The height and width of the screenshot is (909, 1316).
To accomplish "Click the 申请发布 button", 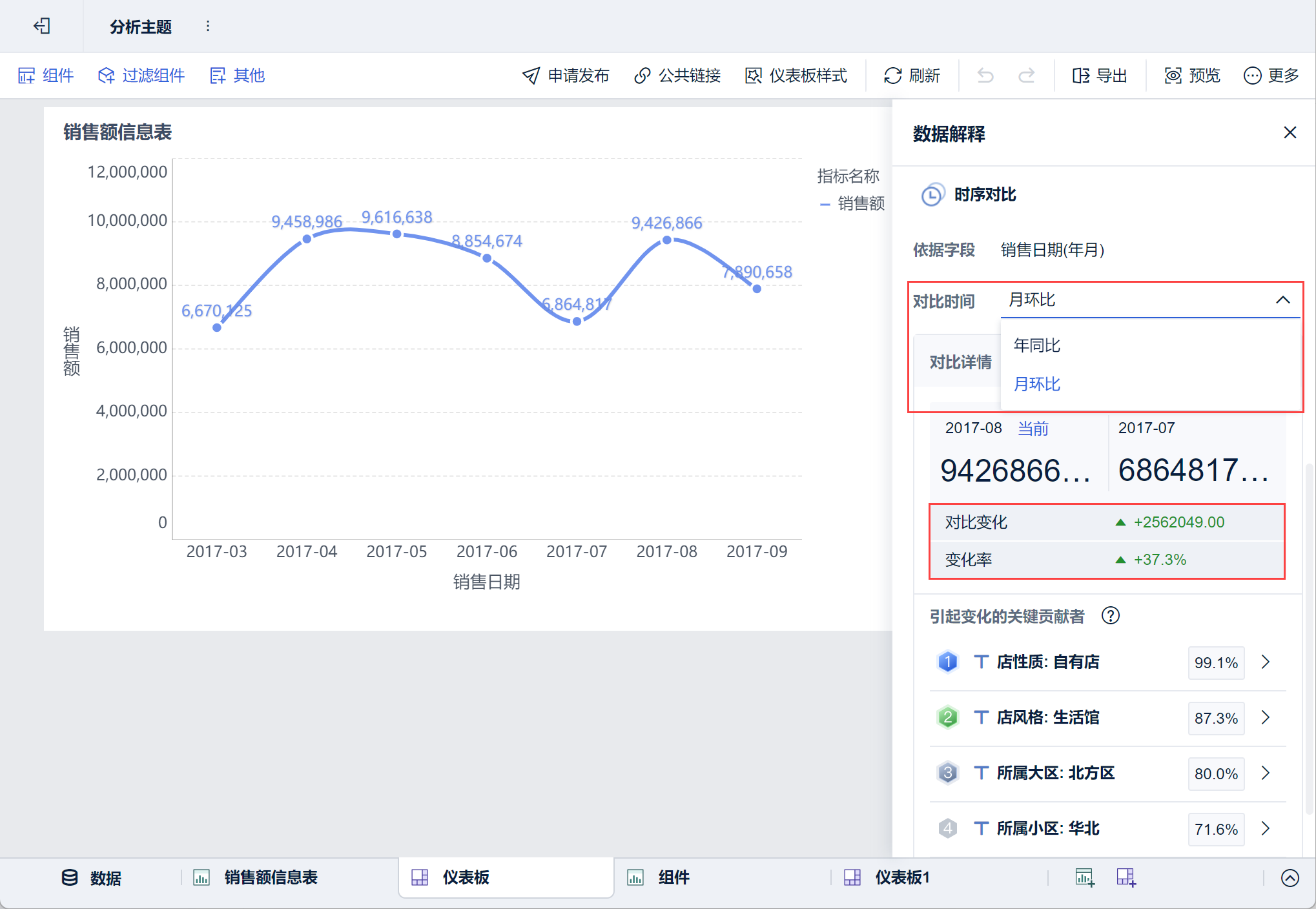I will click(566, 76).
